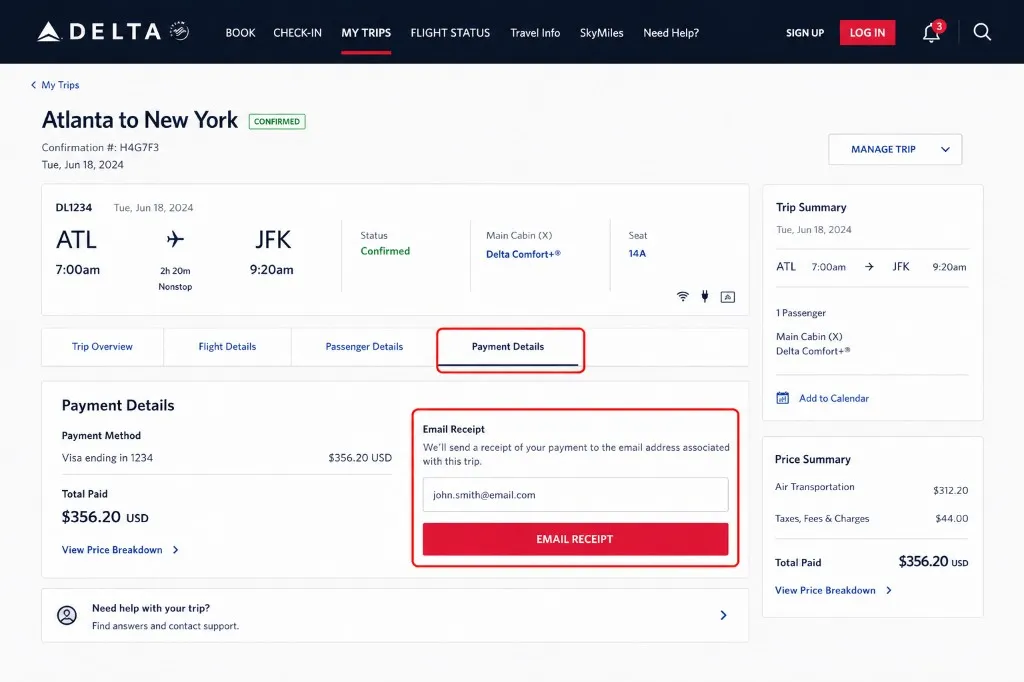Click back chevron next to My Trips

tap(33, 85)
